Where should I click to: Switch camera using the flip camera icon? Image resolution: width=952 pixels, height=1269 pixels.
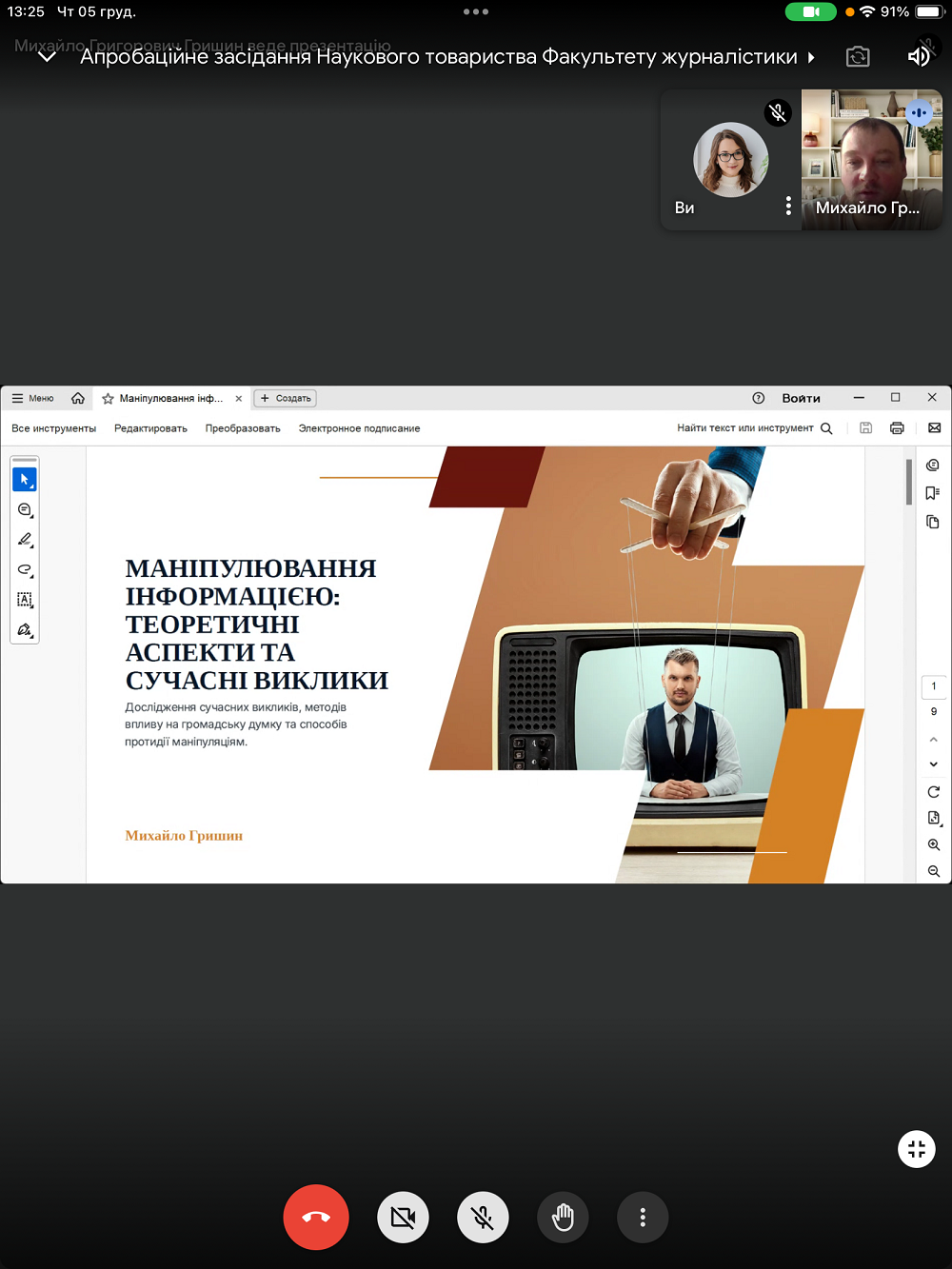click(858, 57)
